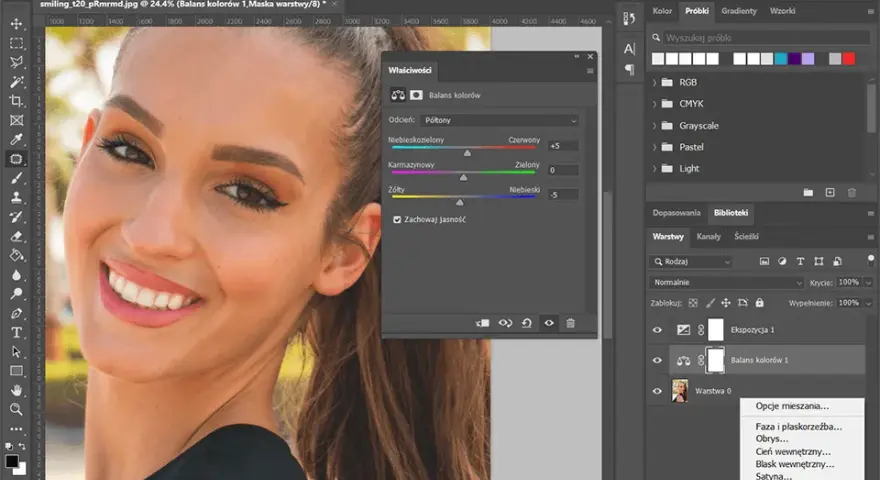Select the Zoom tool
The width and height of the screenshot is (880, 480).
16,409
